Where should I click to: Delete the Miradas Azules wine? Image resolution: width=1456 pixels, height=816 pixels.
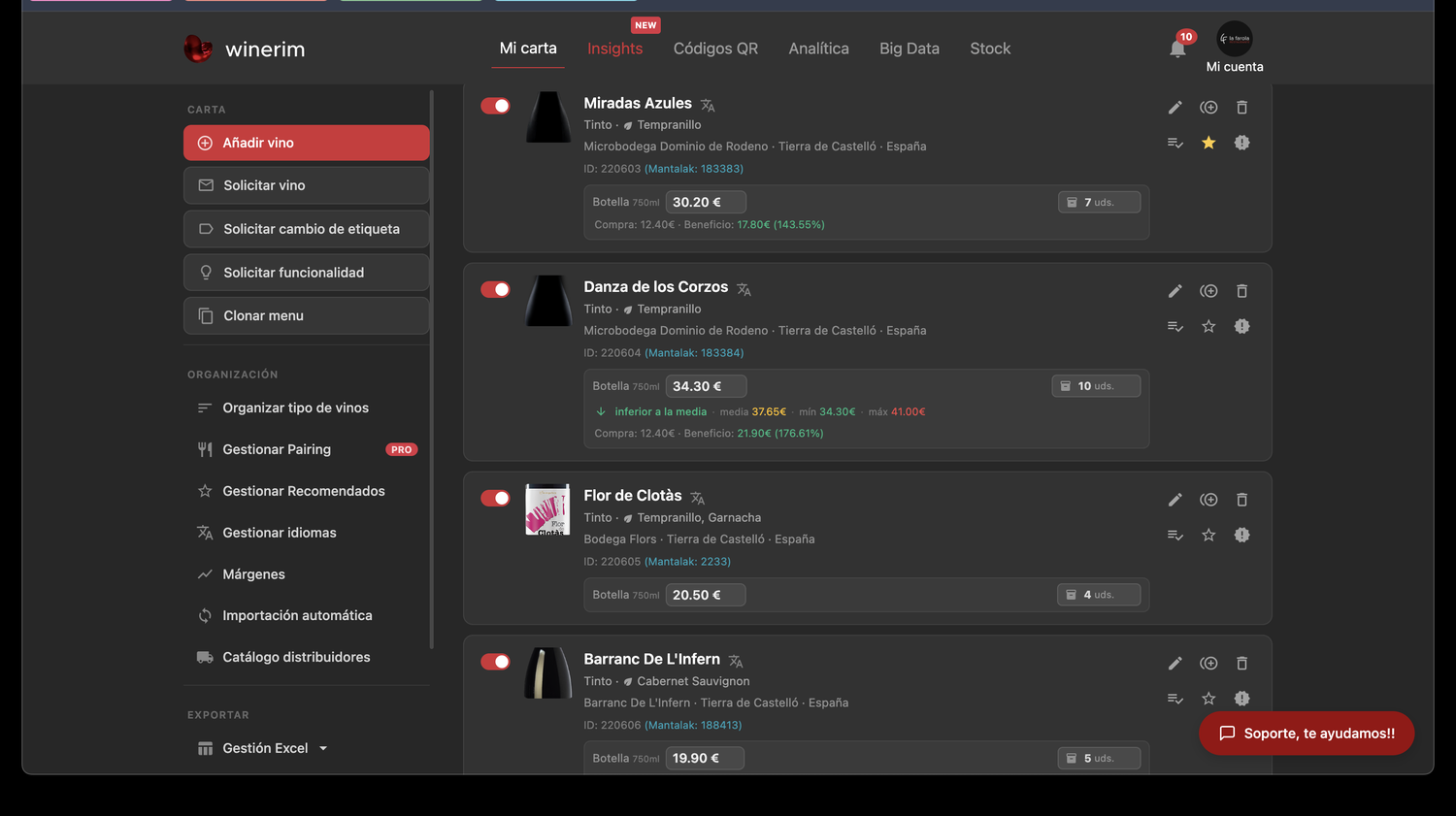pos(1241,108)
